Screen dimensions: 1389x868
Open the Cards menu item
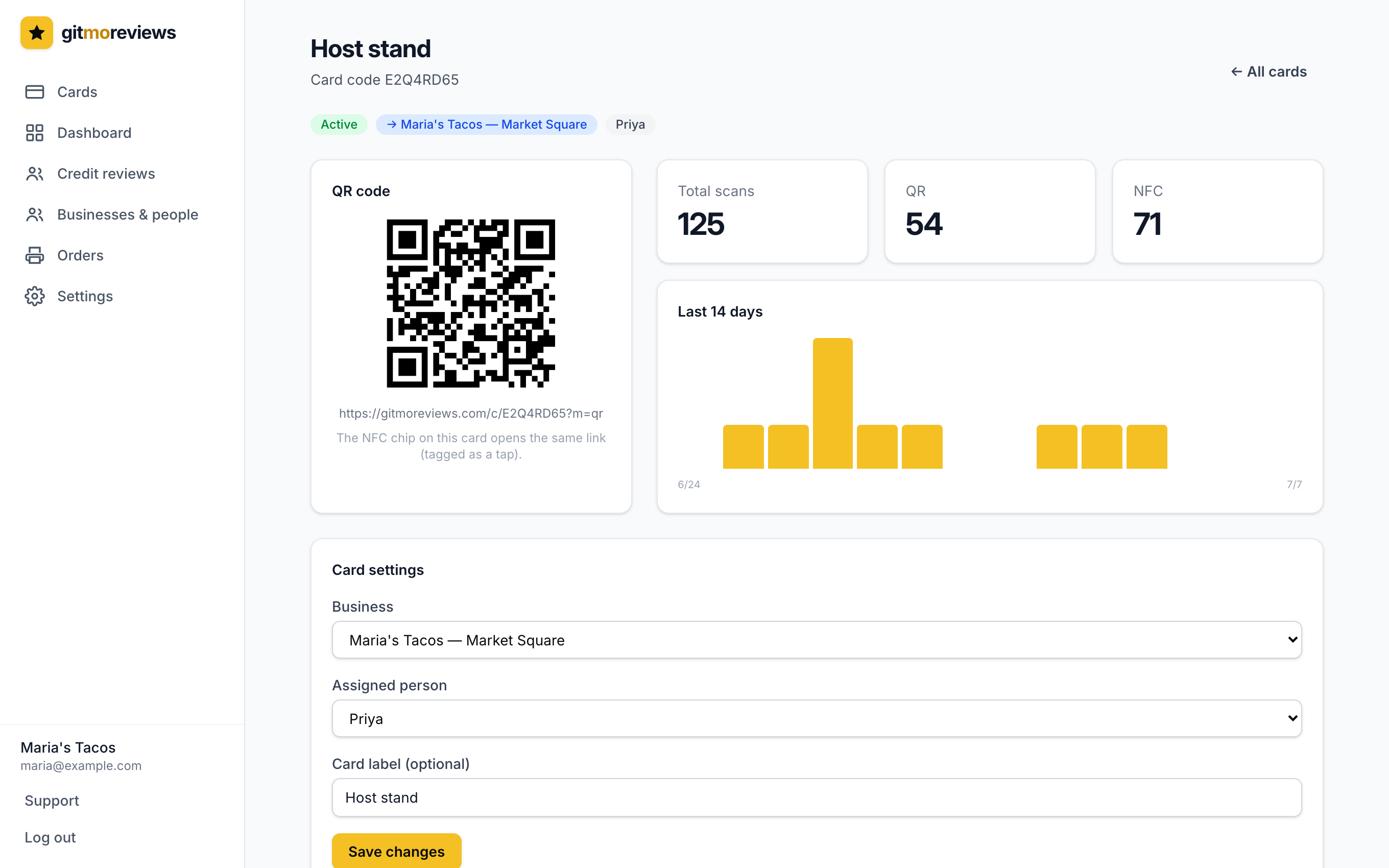coord(122,92)
